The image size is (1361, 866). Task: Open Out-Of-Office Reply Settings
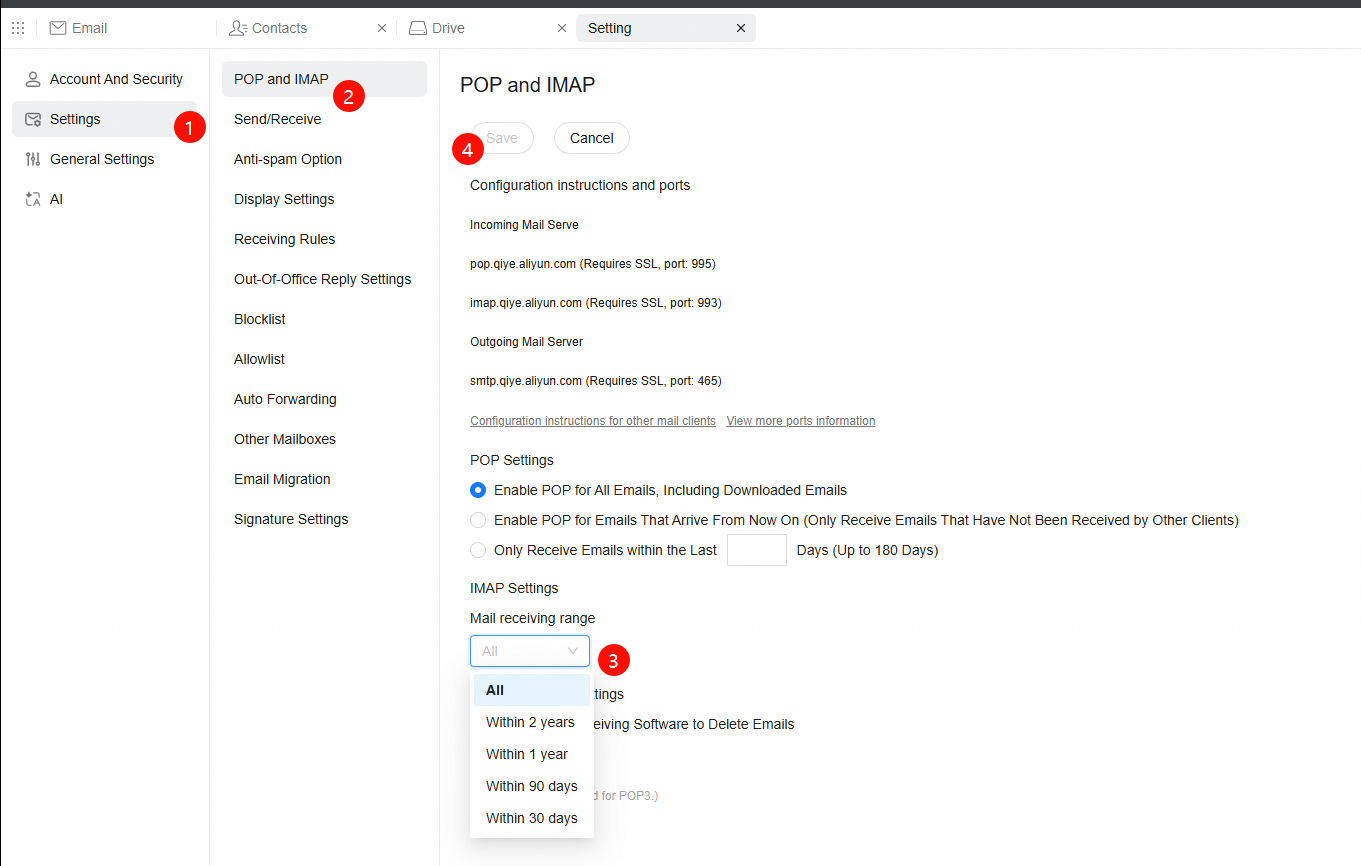(x=324, y=279)
